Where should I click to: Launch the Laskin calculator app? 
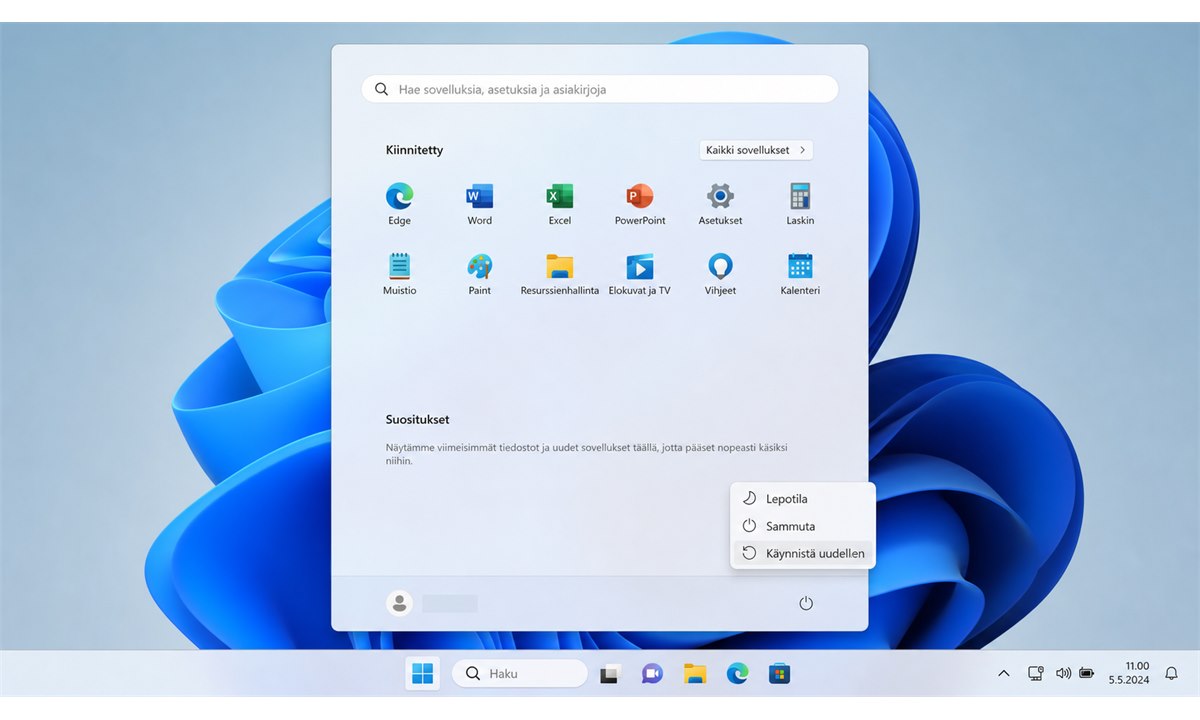[800, 204]
